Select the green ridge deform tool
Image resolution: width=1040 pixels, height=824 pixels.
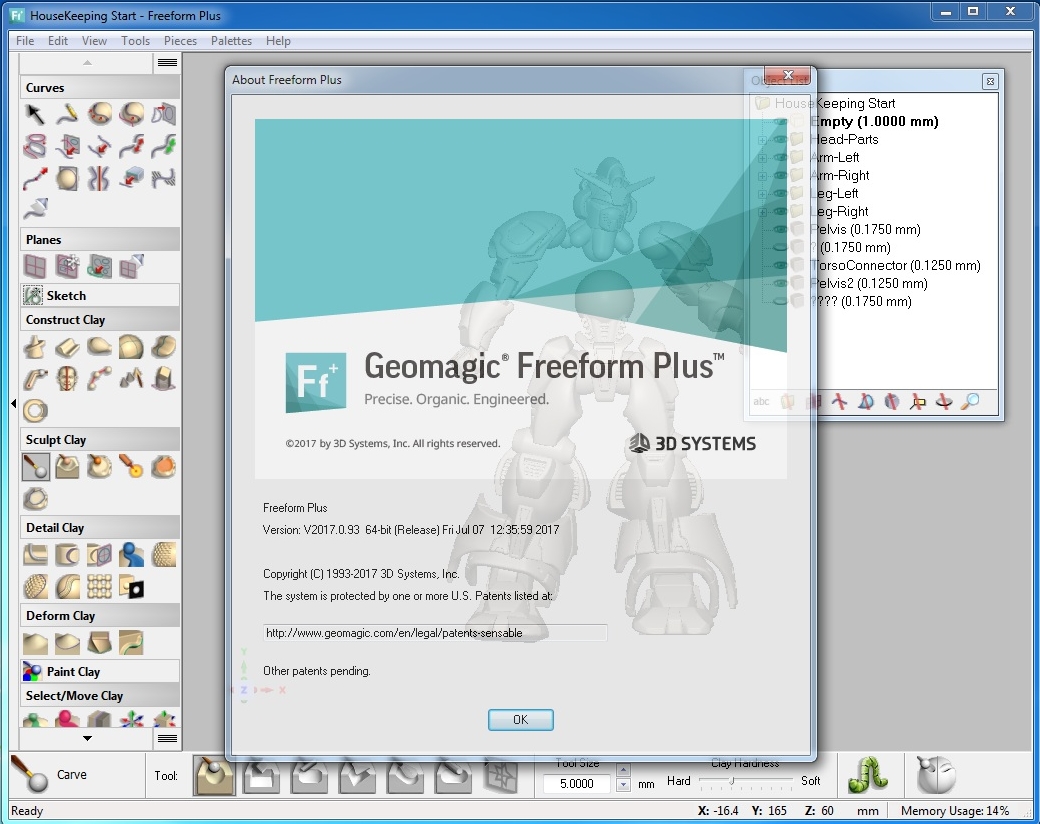(131, 643)
